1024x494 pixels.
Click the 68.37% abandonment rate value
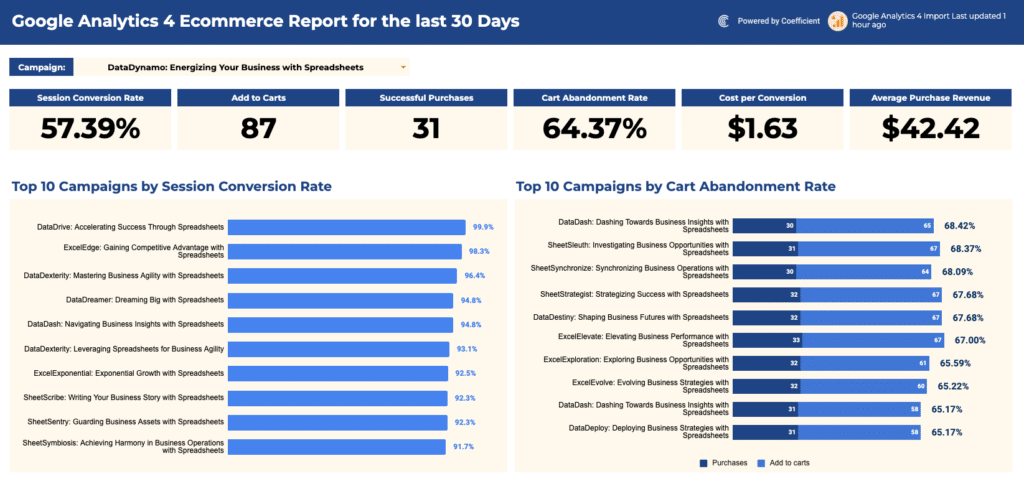[966, 249]
